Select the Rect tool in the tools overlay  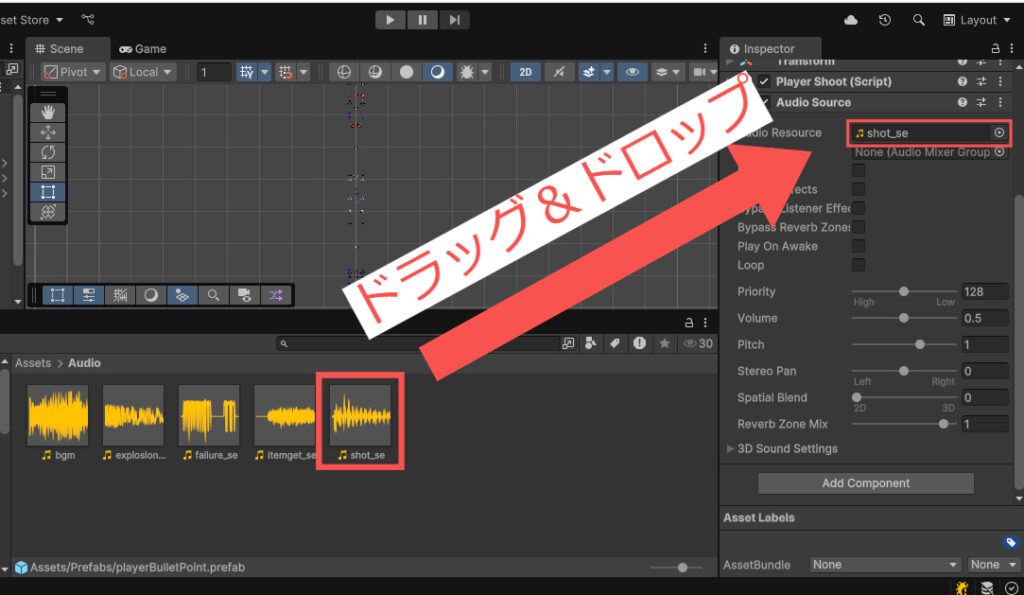[x=48, y=191]
